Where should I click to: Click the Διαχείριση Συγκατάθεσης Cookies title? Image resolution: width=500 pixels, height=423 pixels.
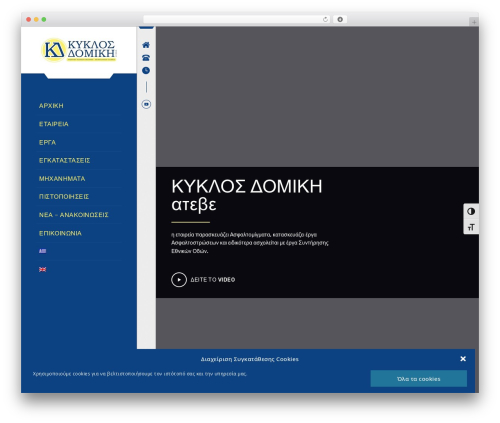pyautogui.click(x=250, y=359)
